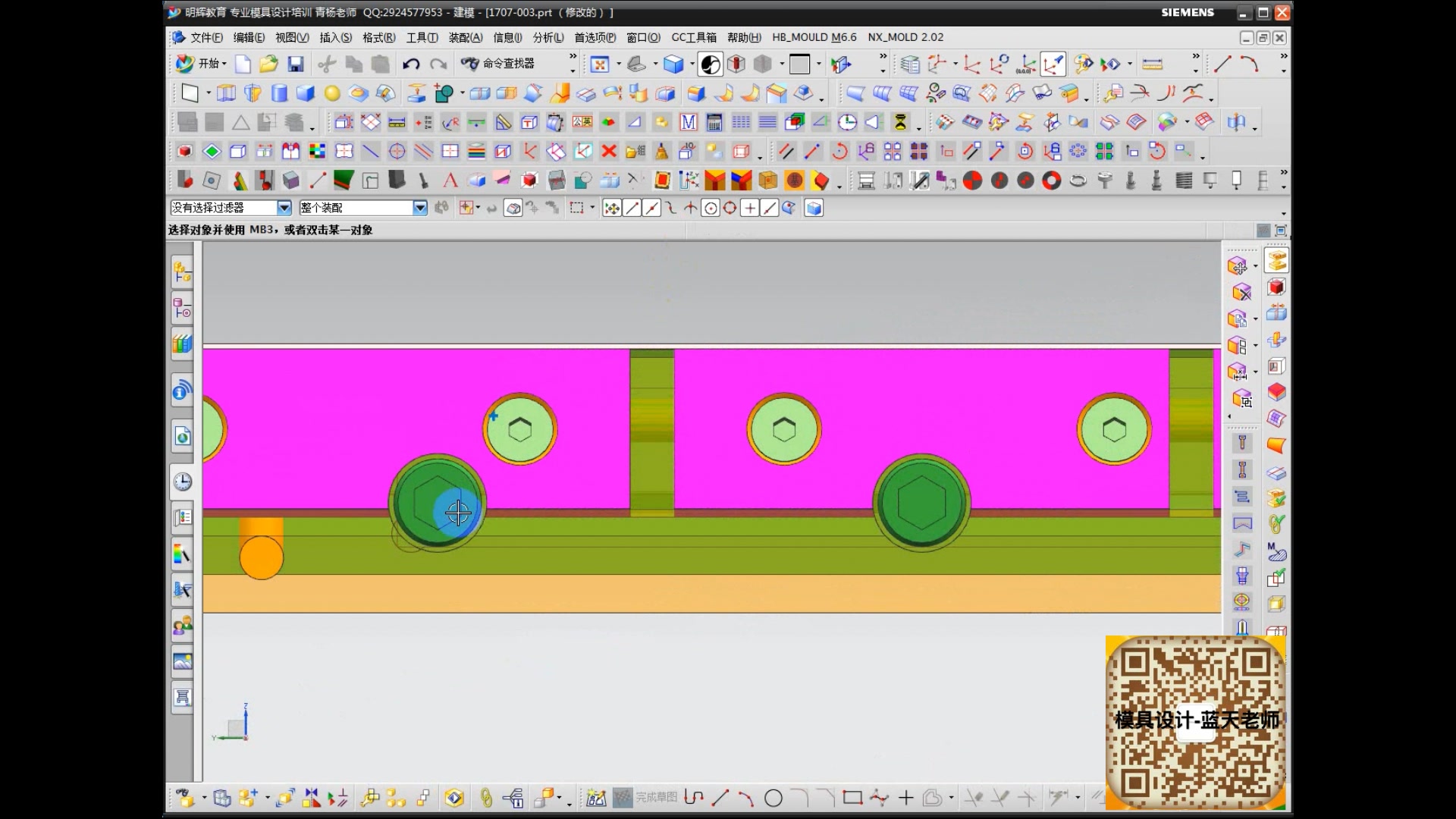Viewport: 1456px width, 819px height.
Task: Open the clock history panel in sidebar
Action: tap(182, 482)
